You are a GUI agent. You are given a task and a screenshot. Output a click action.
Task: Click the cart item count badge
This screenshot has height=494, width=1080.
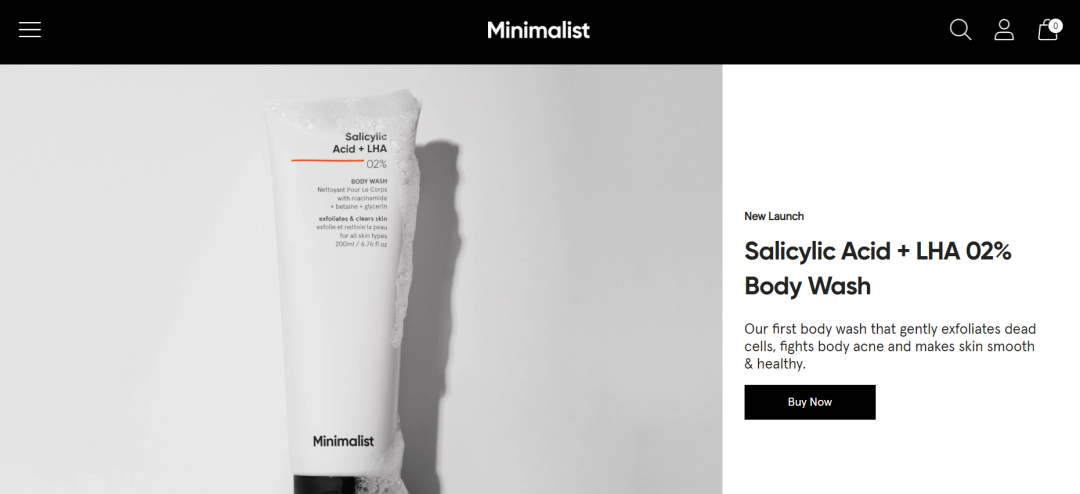(1055, 25)
